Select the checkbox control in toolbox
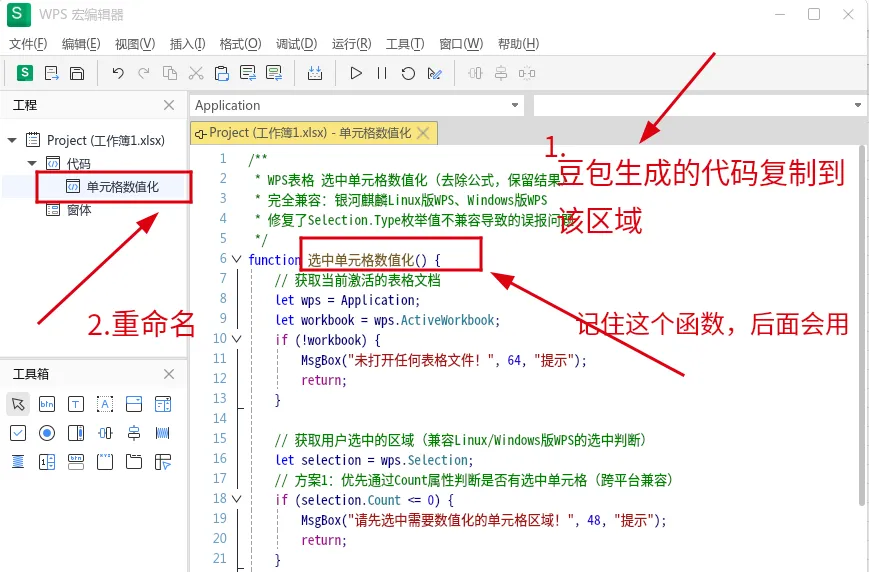This screenshot has height=572, width=869. 18,433
